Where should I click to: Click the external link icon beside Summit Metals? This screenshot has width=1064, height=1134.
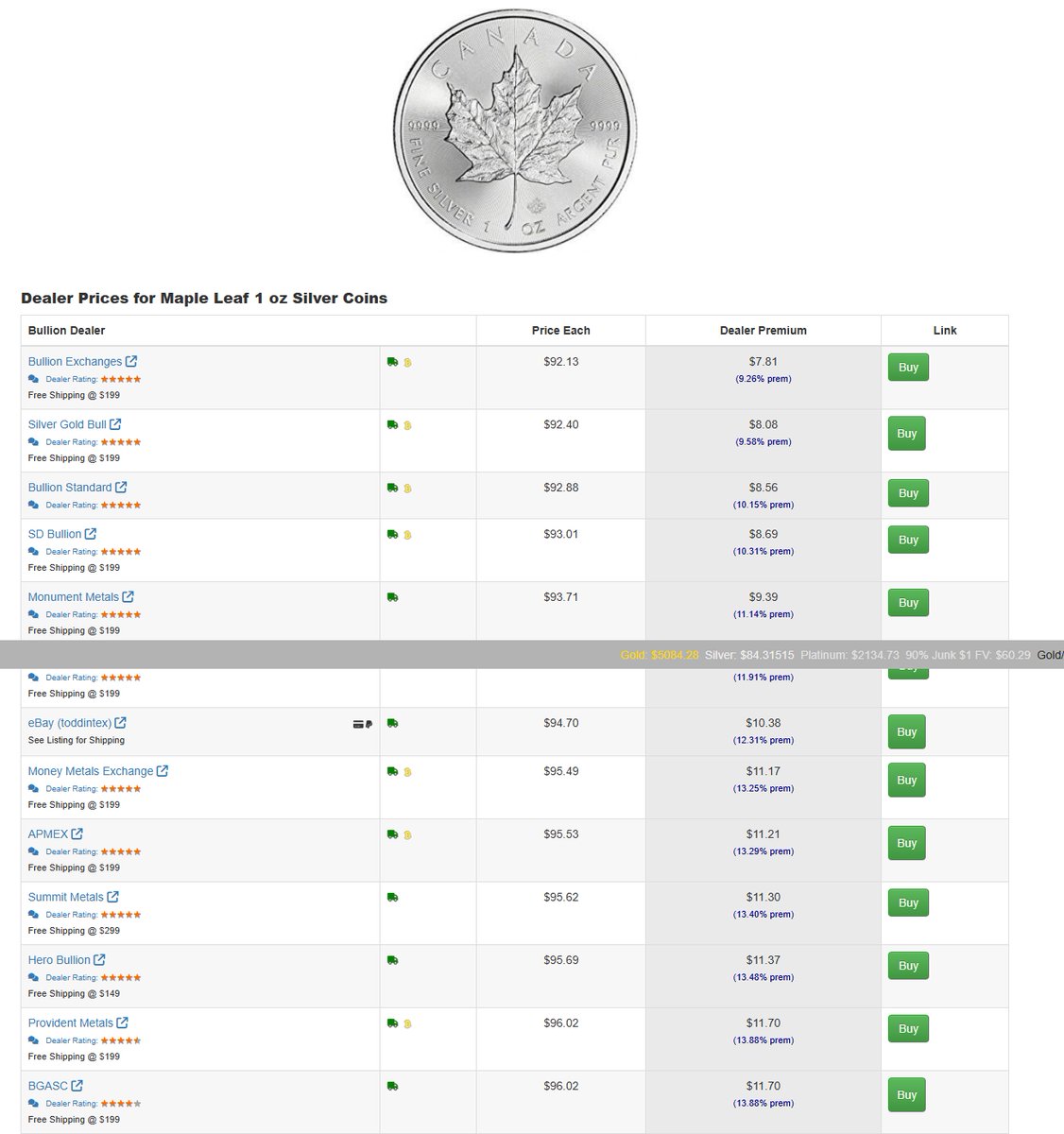(112, 896)
